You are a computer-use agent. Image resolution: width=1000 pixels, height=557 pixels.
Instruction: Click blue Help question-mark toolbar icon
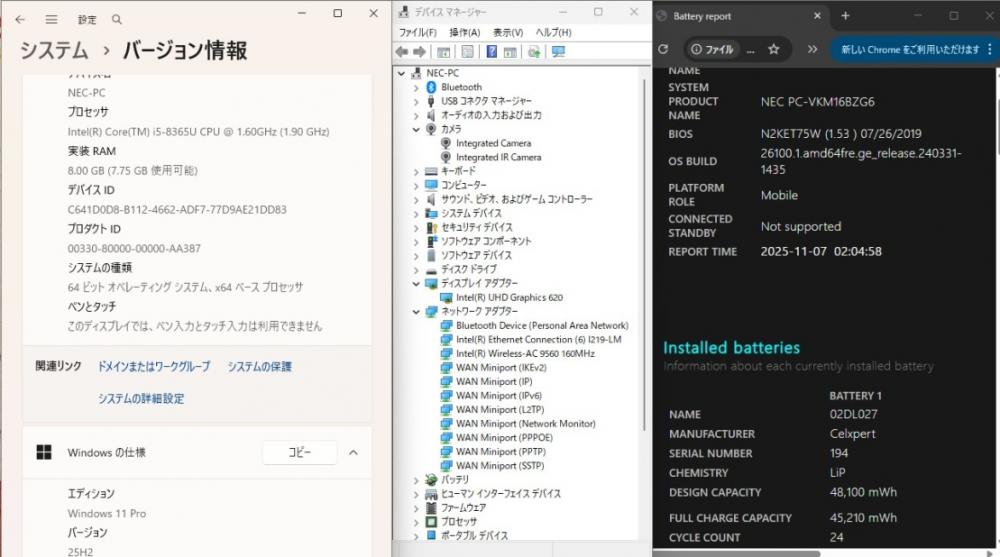click(492, 52)
